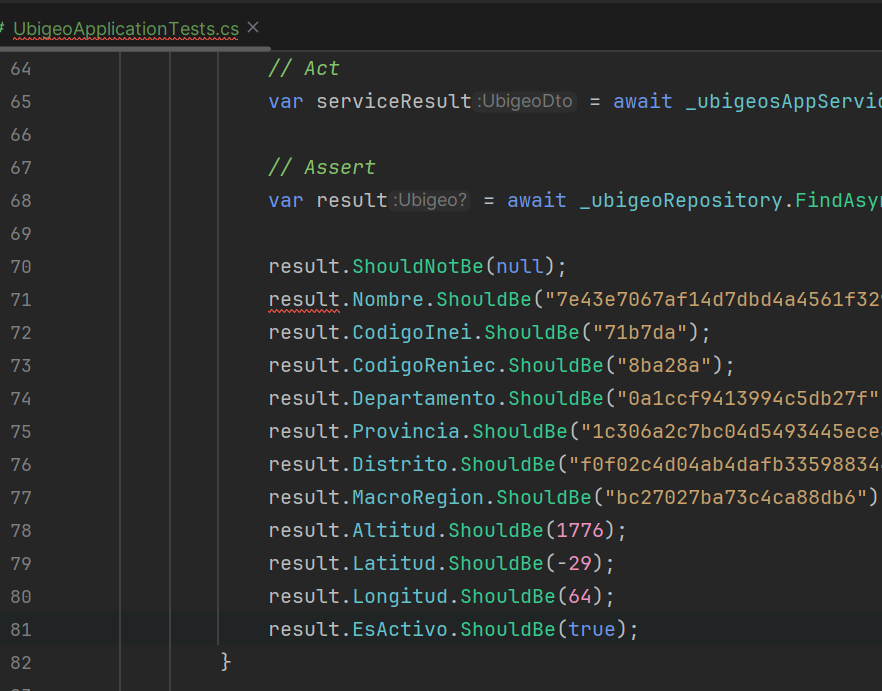Click the MacroRegion property
This screenshot has width=882, height=691.
pyautogui.click(x=418, y=498)
